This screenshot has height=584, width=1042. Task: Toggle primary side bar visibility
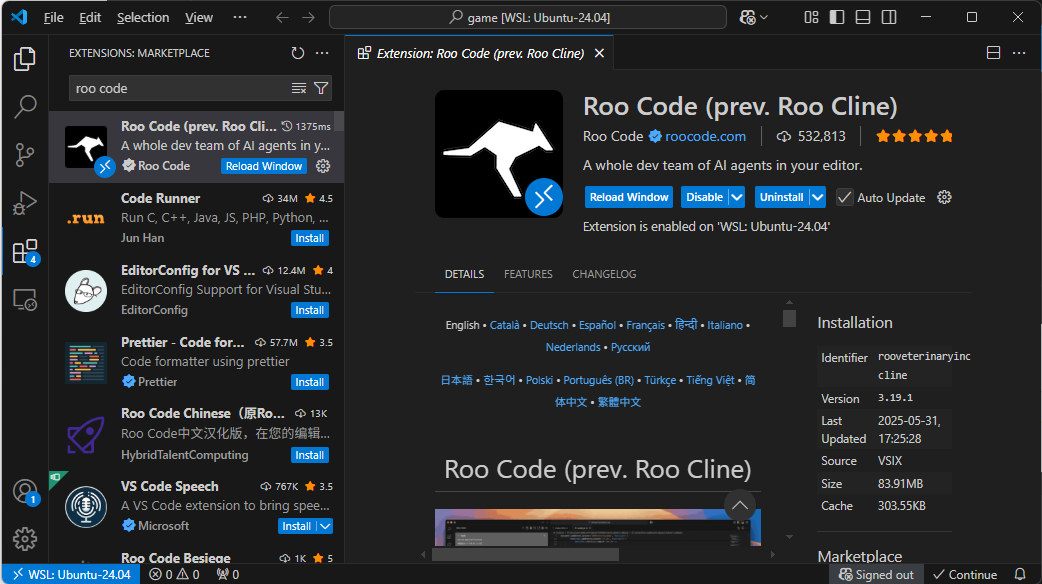(x=837, y=17)
